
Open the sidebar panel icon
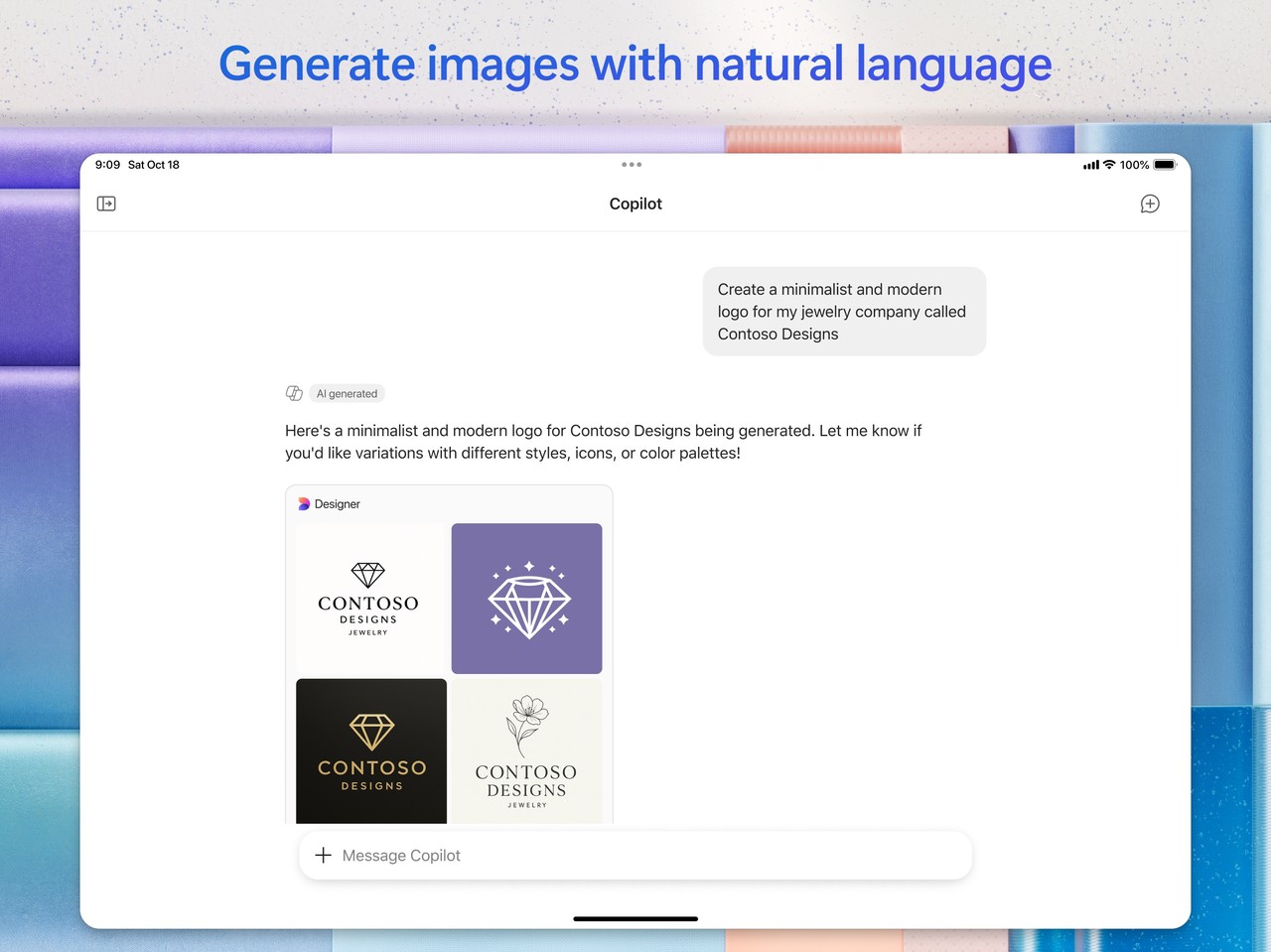[106, 204]
